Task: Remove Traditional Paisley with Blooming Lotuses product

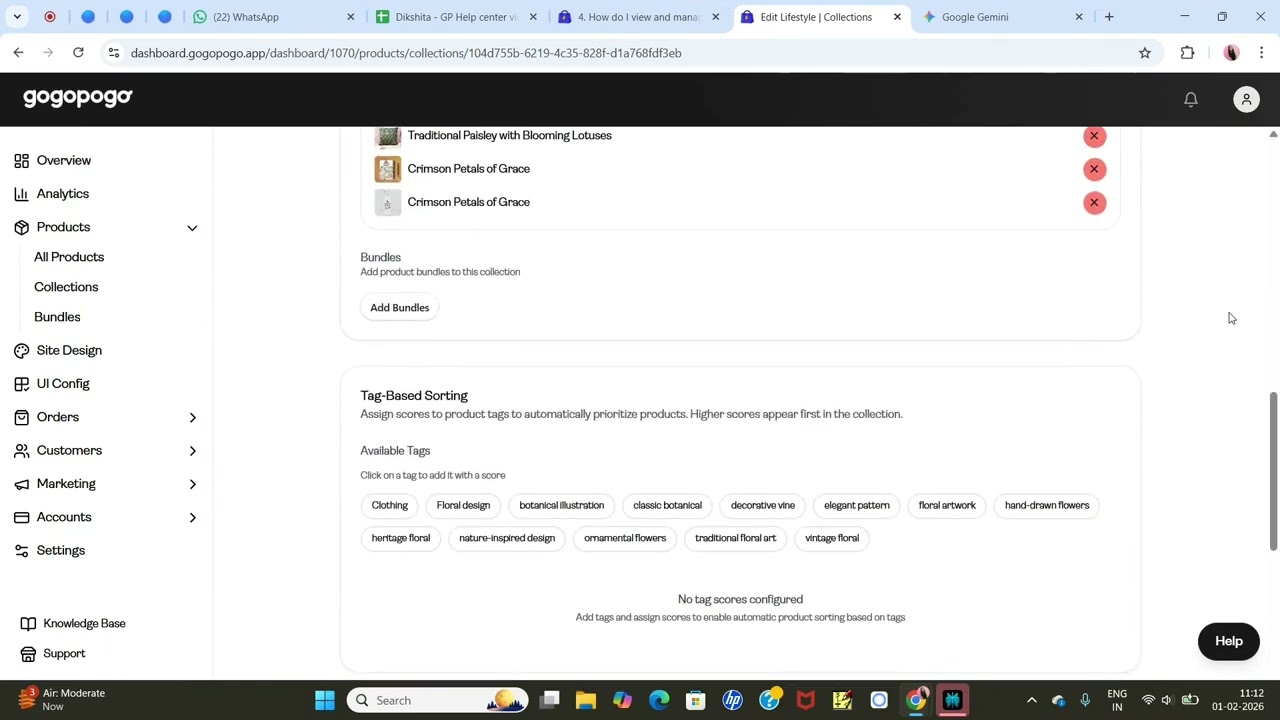Action: (1094, 136)
